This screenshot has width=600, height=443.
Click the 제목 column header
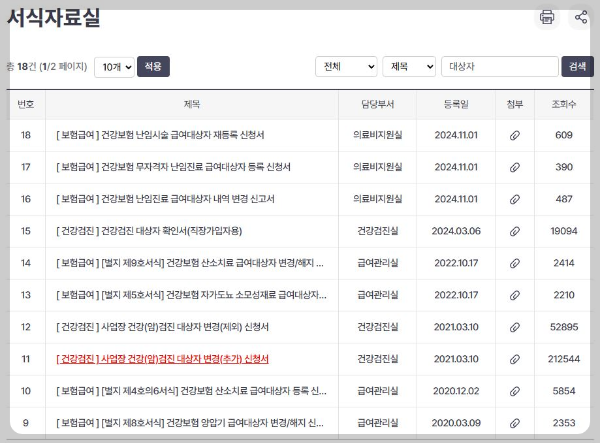pyautogui.click(x=192, y=104)
